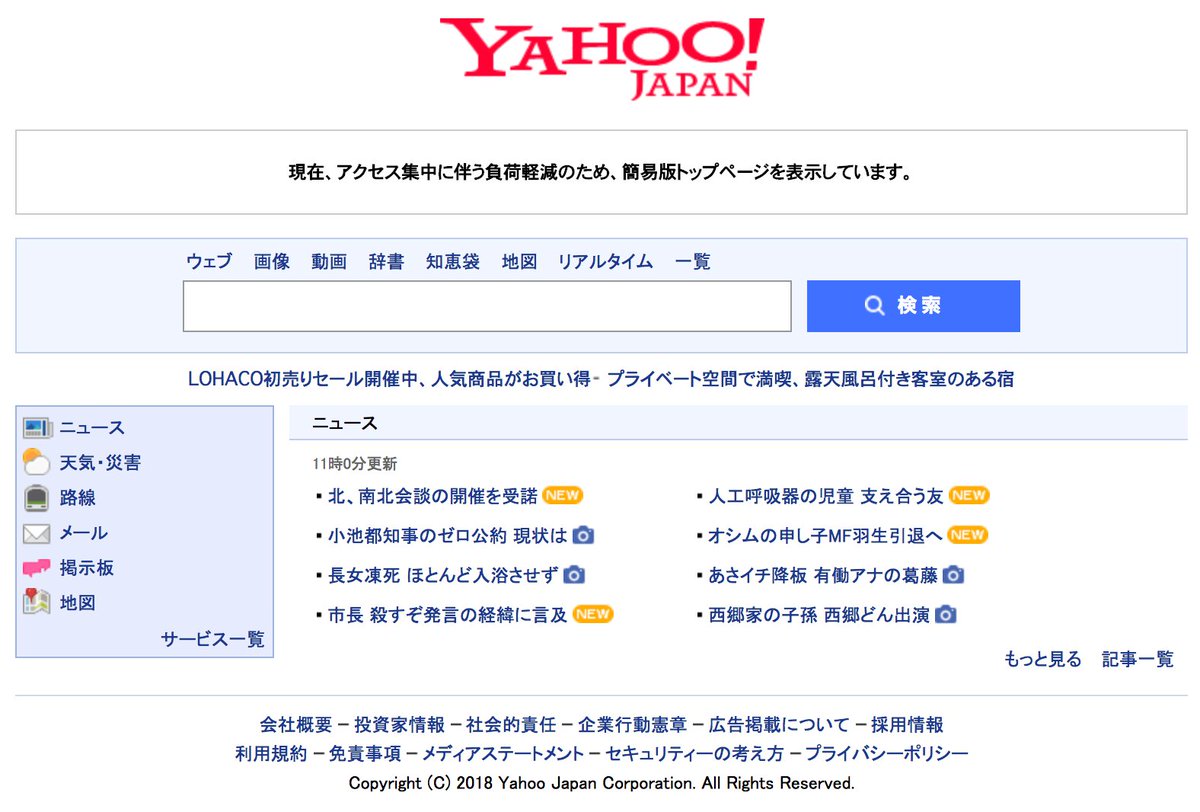Viewport: 1200px width, 812px height.
Task: Open the LOHACO初売りセール promo link
Action: tap(388, 379)
